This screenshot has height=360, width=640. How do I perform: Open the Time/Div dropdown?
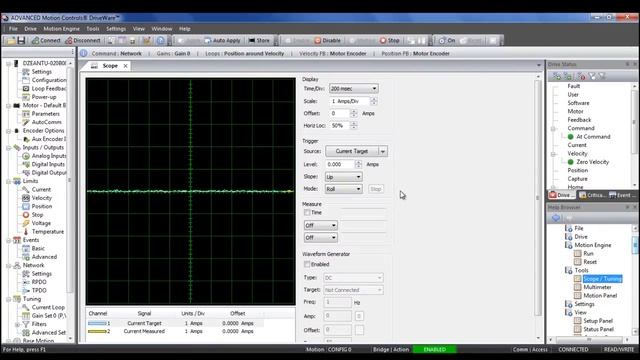[x=353, y=89]
